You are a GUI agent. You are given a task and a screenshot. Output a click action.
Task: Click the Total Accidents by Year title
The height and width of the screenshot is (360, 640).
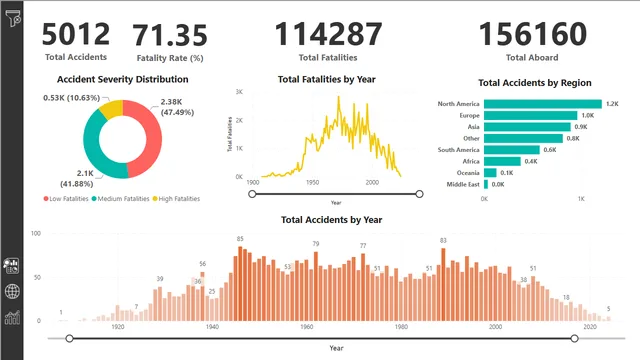click(x=331, y=220)
